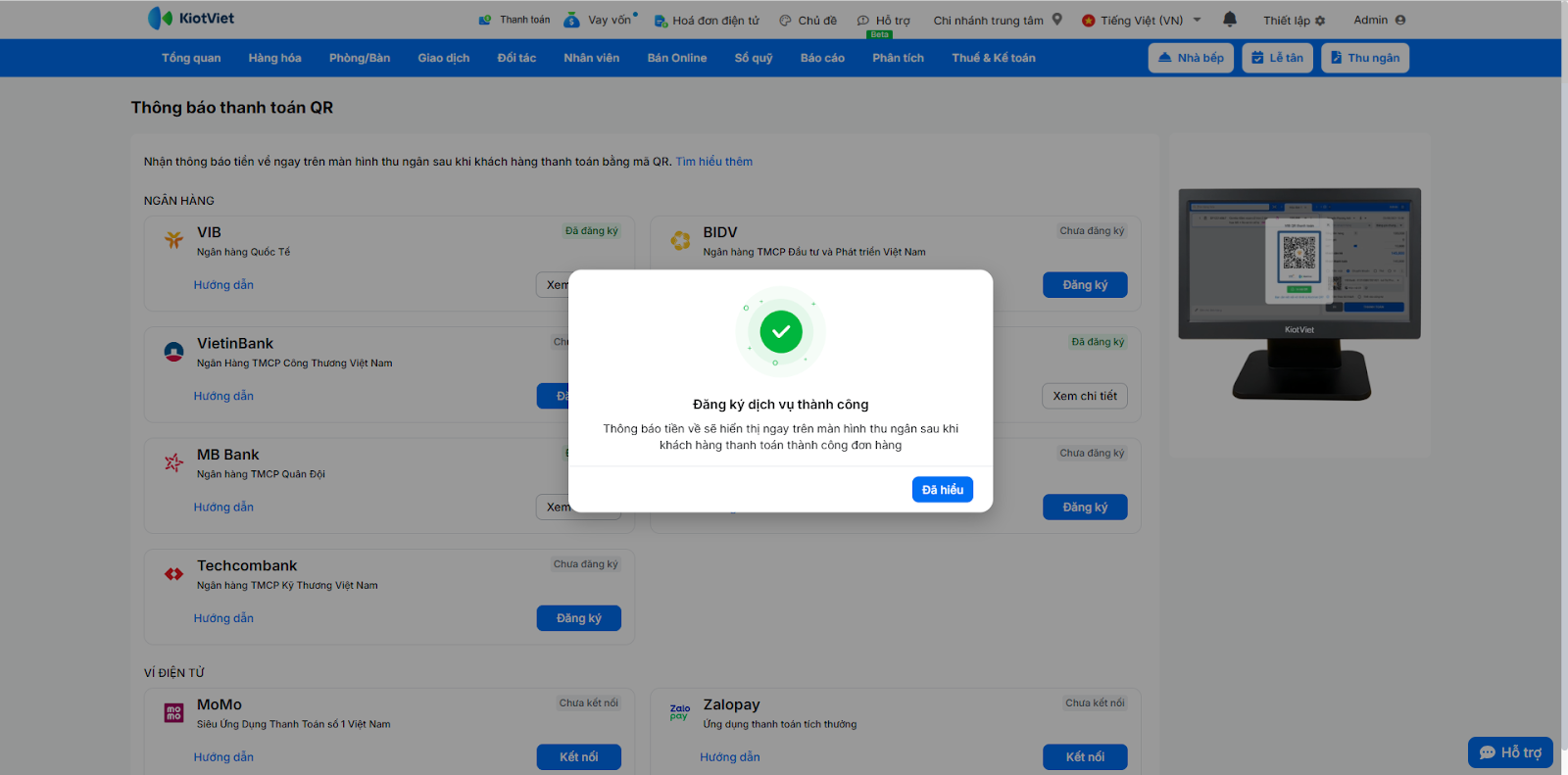Follow the Tìm hiểu thêm link
The width and height of the screenshot is (1568, 775).
[714, 162]
